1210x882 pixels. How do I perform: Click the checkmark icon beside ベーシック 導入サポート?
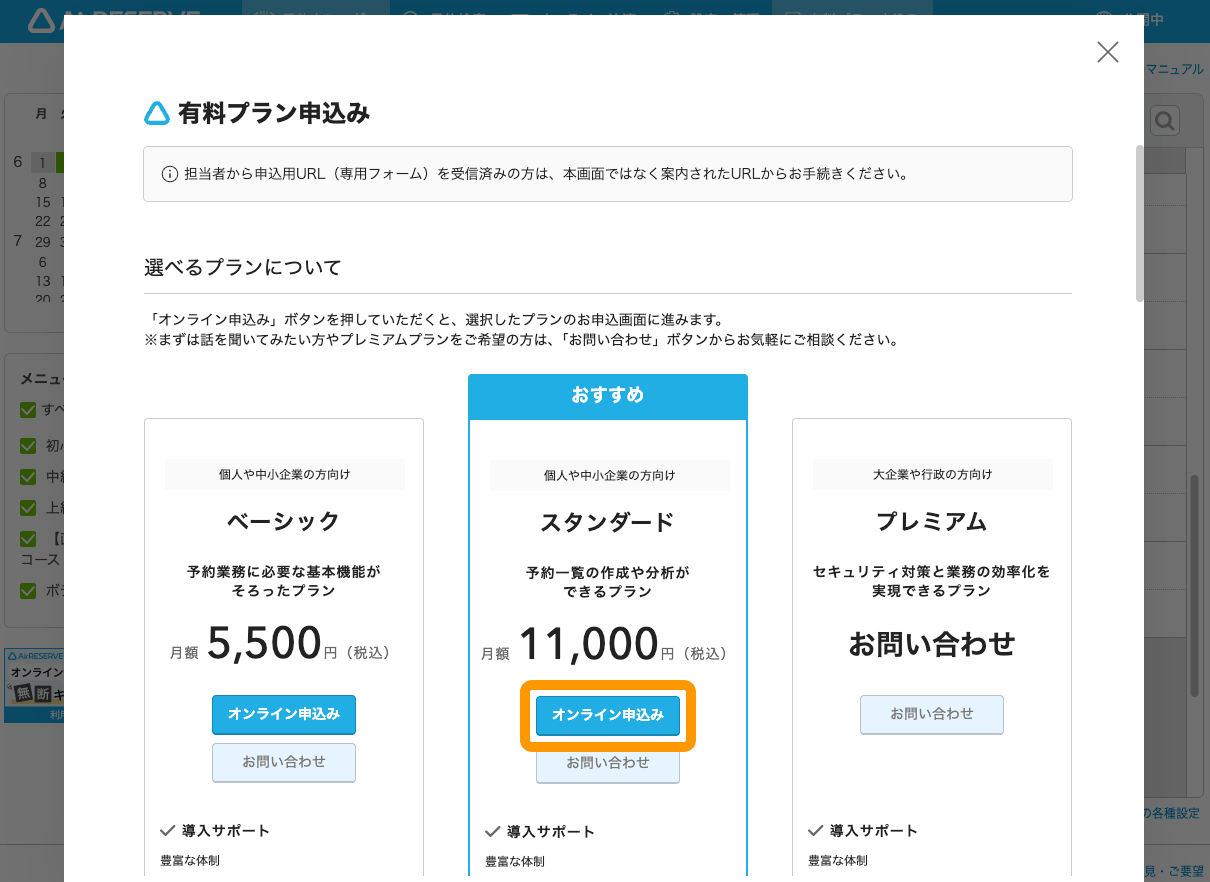168,830
